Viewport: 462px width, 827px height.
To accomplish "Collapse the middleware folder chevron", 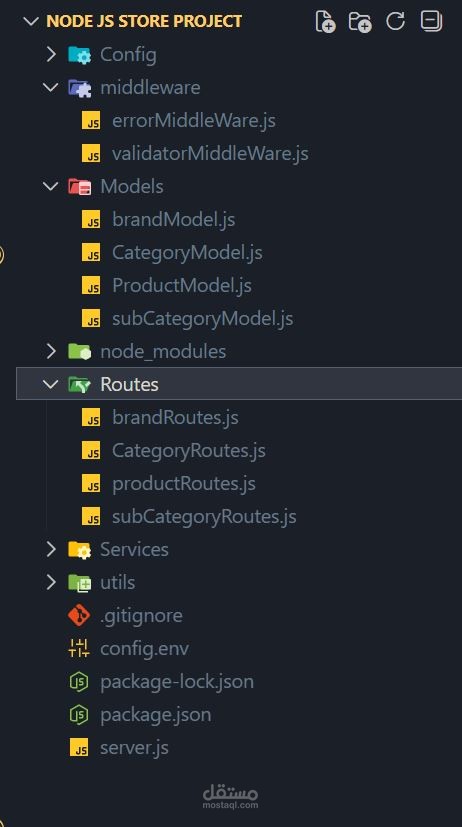I will coord(51,87).
